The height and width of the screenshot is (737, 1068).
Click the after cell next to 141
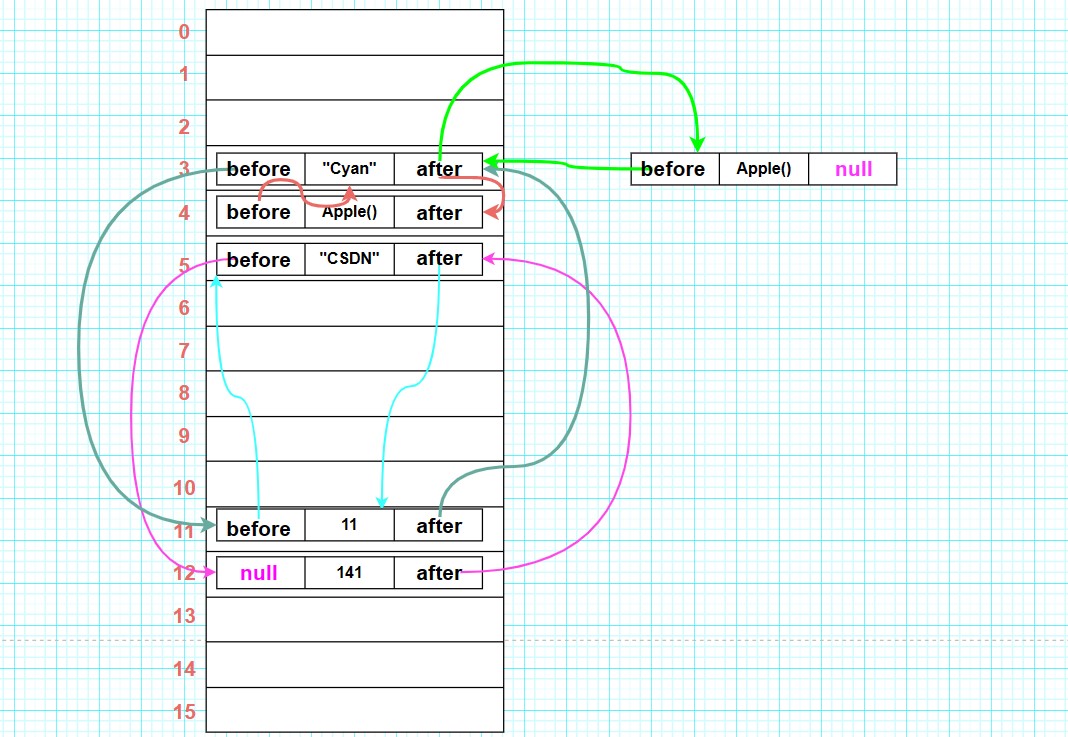(438, 572)
